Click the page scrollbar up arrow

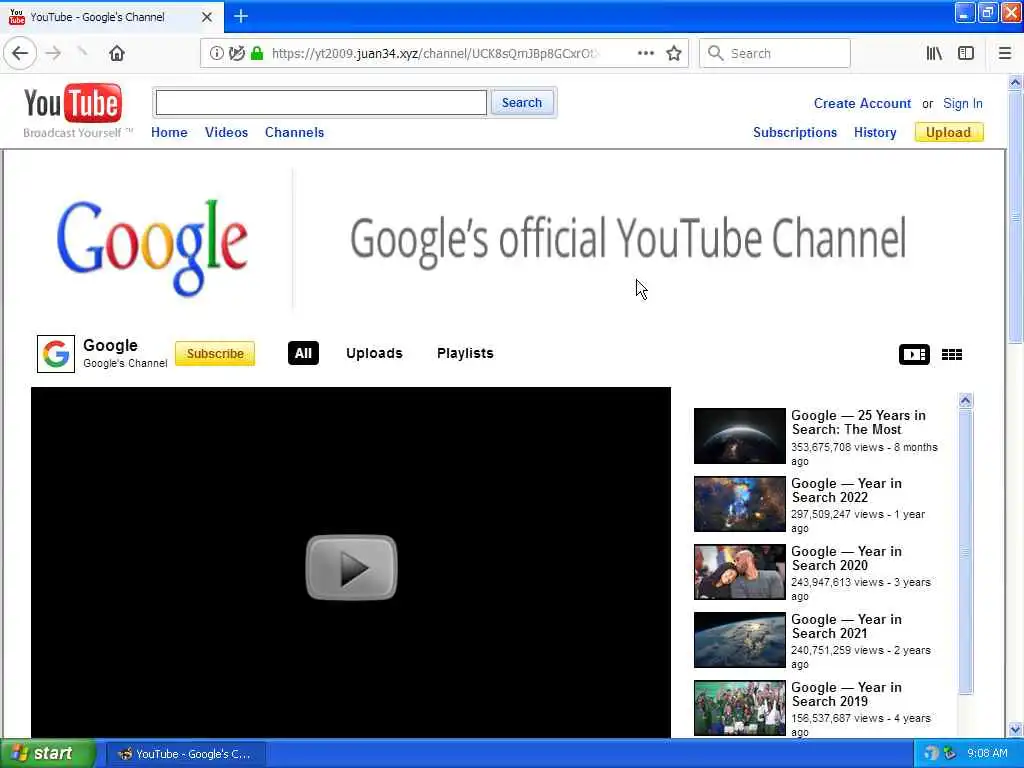click(1015, 82)
